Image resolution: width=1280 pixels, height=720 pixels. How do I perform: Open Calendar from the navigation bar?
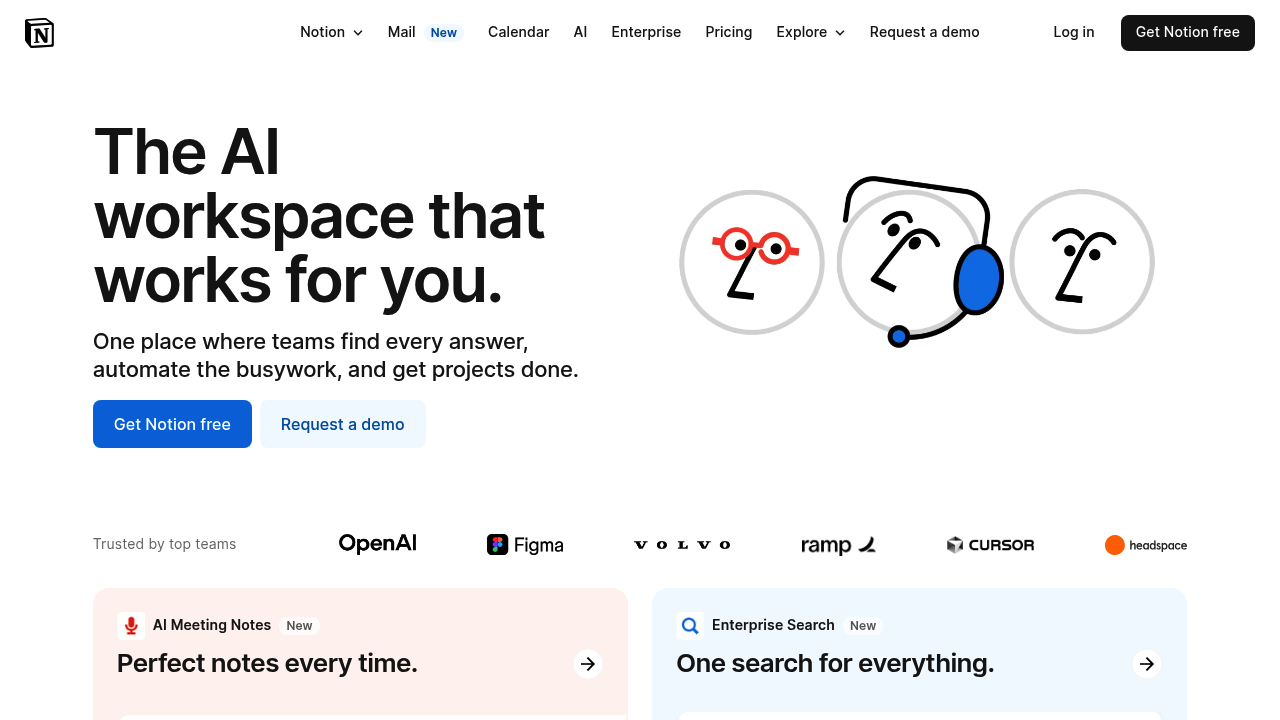(x=518, y=32)
